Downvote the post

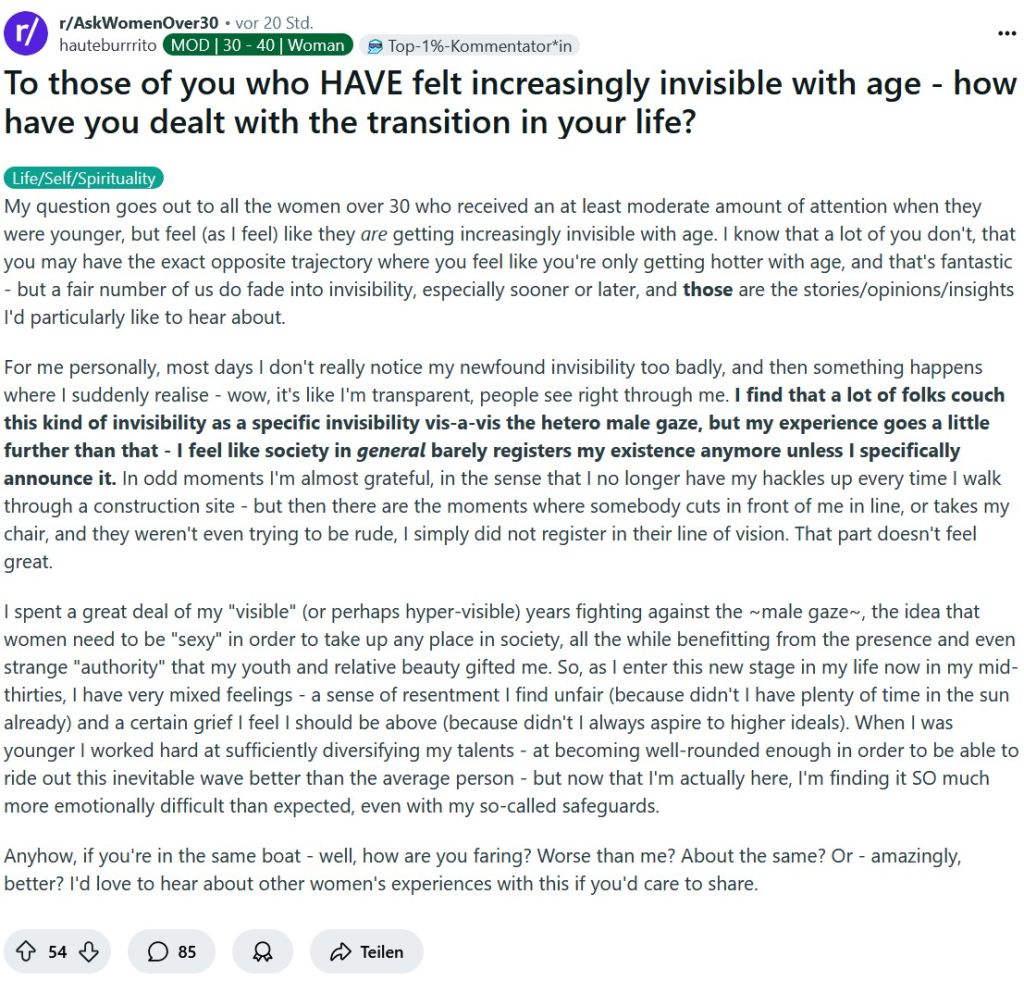click(x=89, y=951)
